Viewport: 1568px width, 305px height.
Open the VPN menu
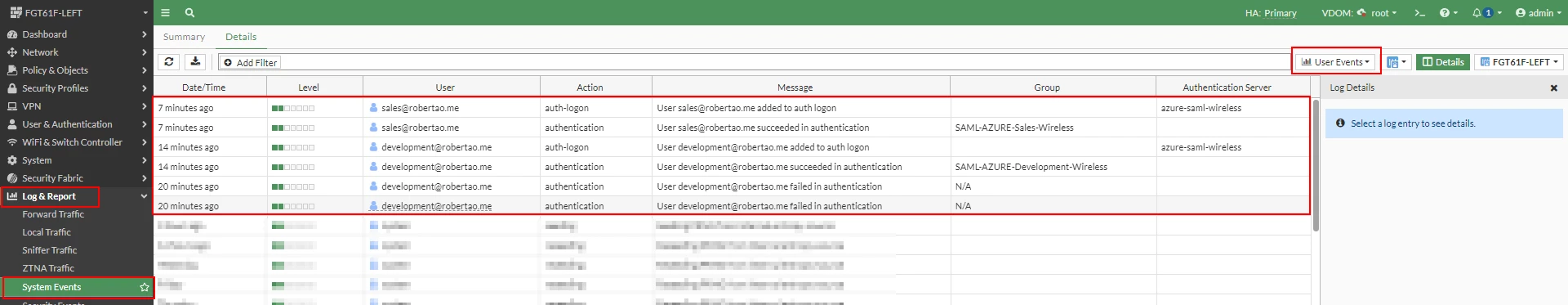pos(77,106)
